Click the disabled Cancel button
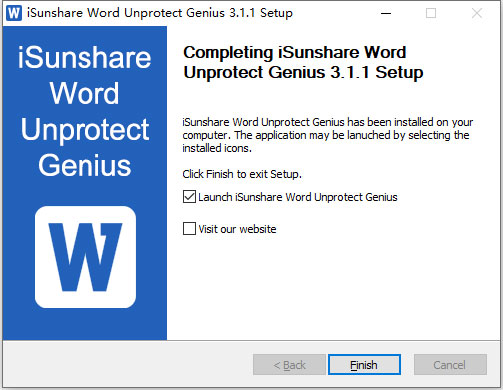 [x=450, y=365]
